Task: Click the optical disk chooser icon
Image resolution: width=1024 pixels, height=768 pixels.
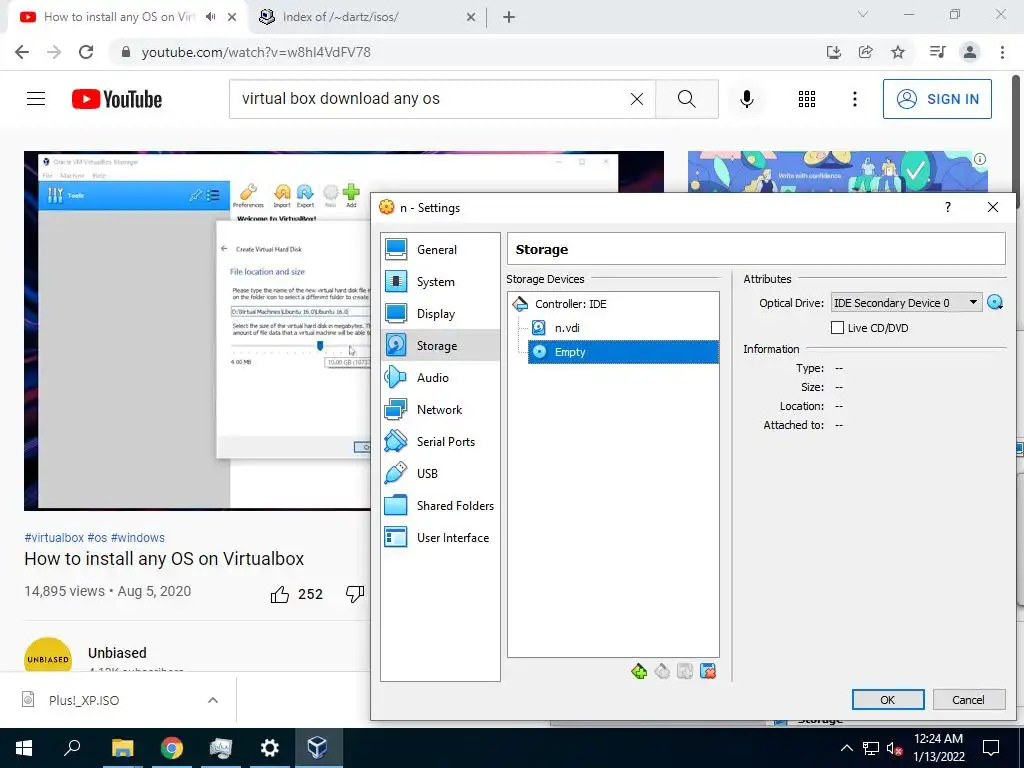Action: tap(995, 302)
